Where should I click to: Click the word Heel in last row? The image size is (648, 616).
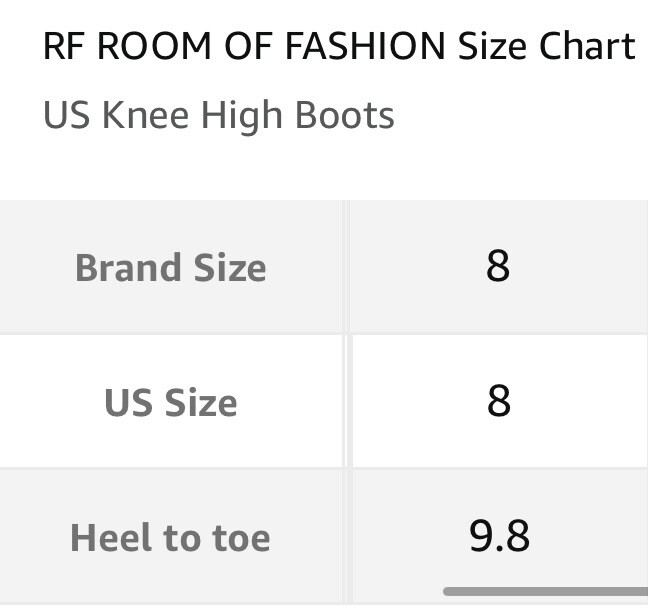(x=108, y=538)
